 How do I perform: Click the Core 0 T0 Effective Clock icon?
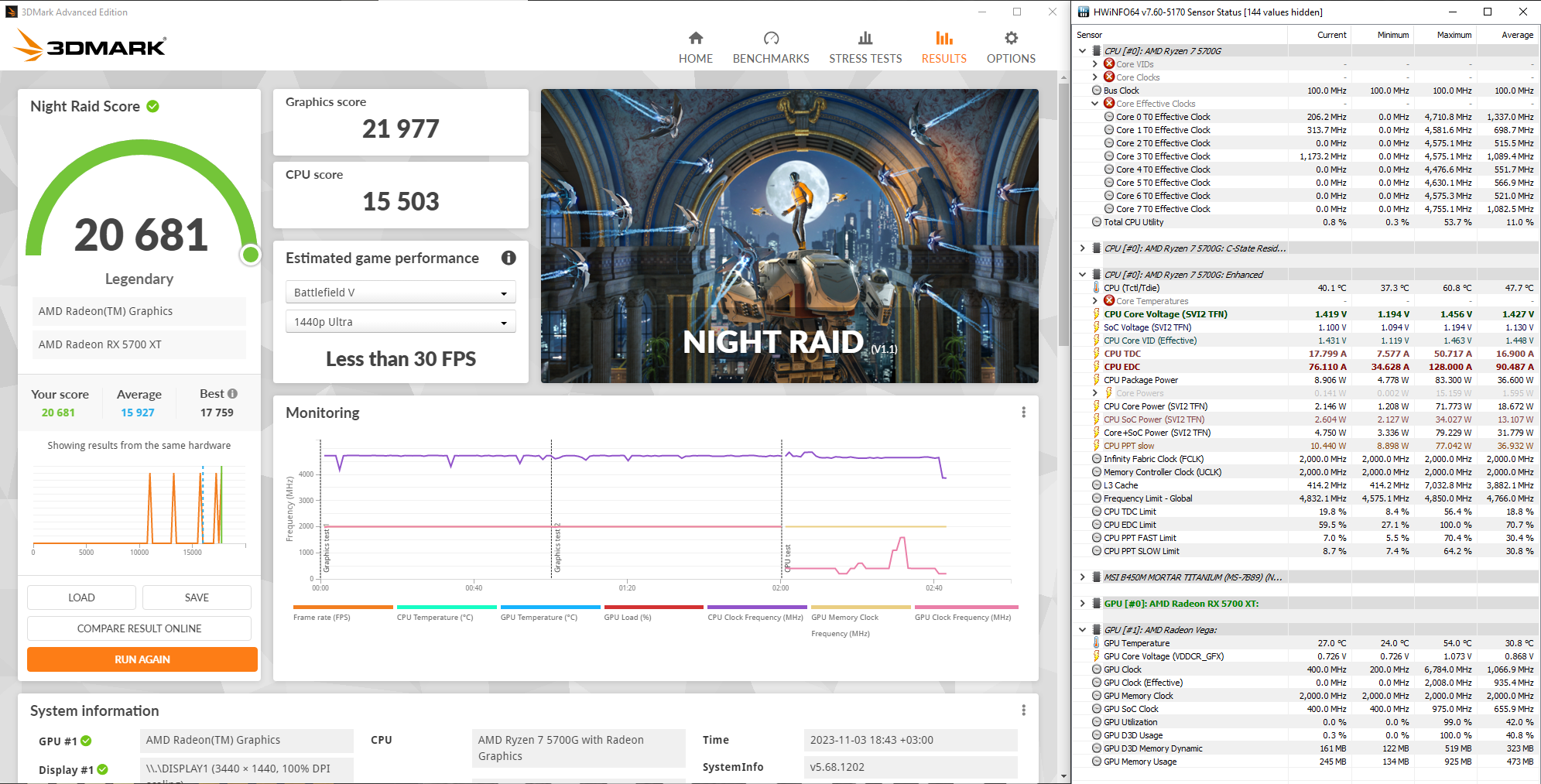1109,117
